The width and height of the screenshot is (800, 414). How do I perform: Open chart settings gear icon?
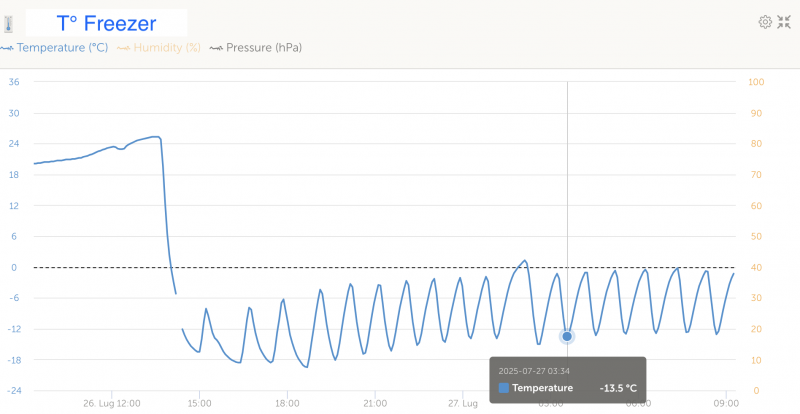coord(765,22)
